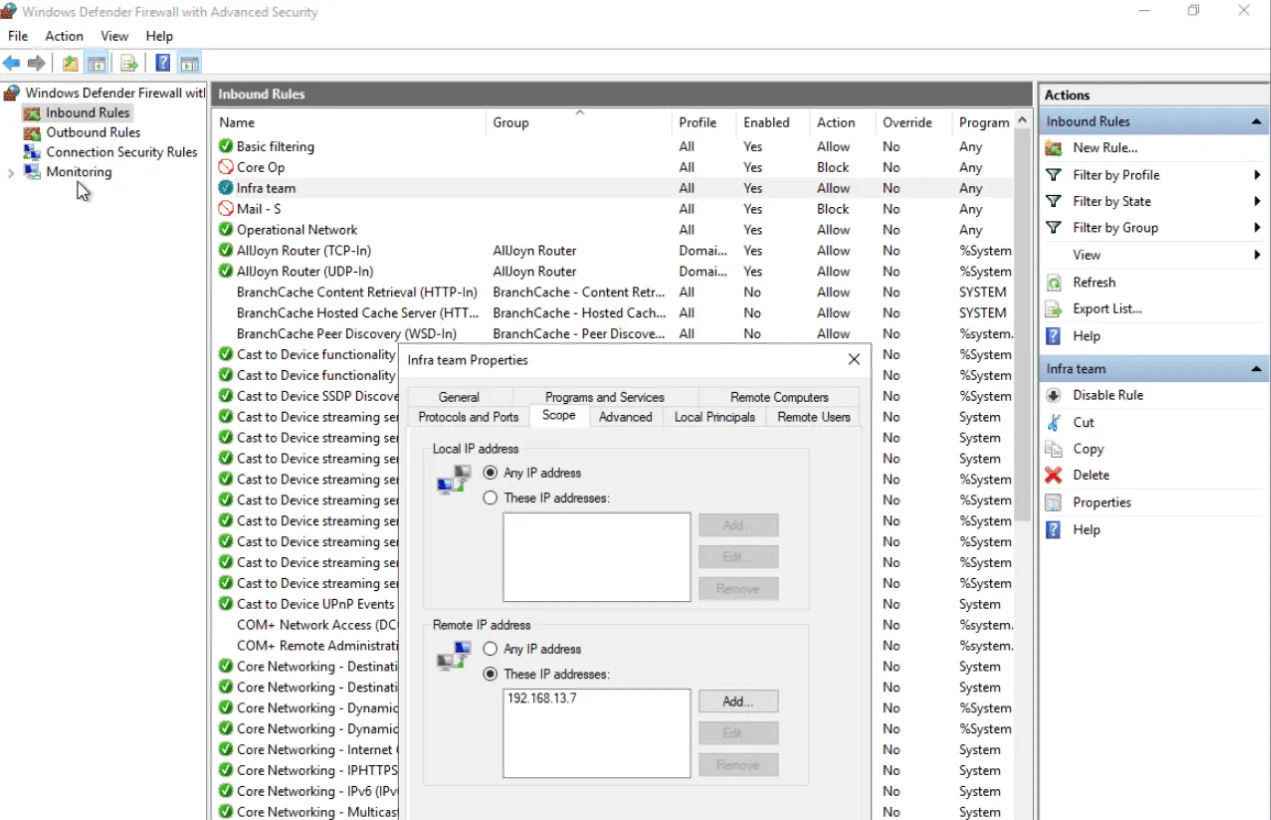The width and height of the screenshot is (1271, 820).
Task: Switch to Programs and Services tab
Action: tap(605, 397)
